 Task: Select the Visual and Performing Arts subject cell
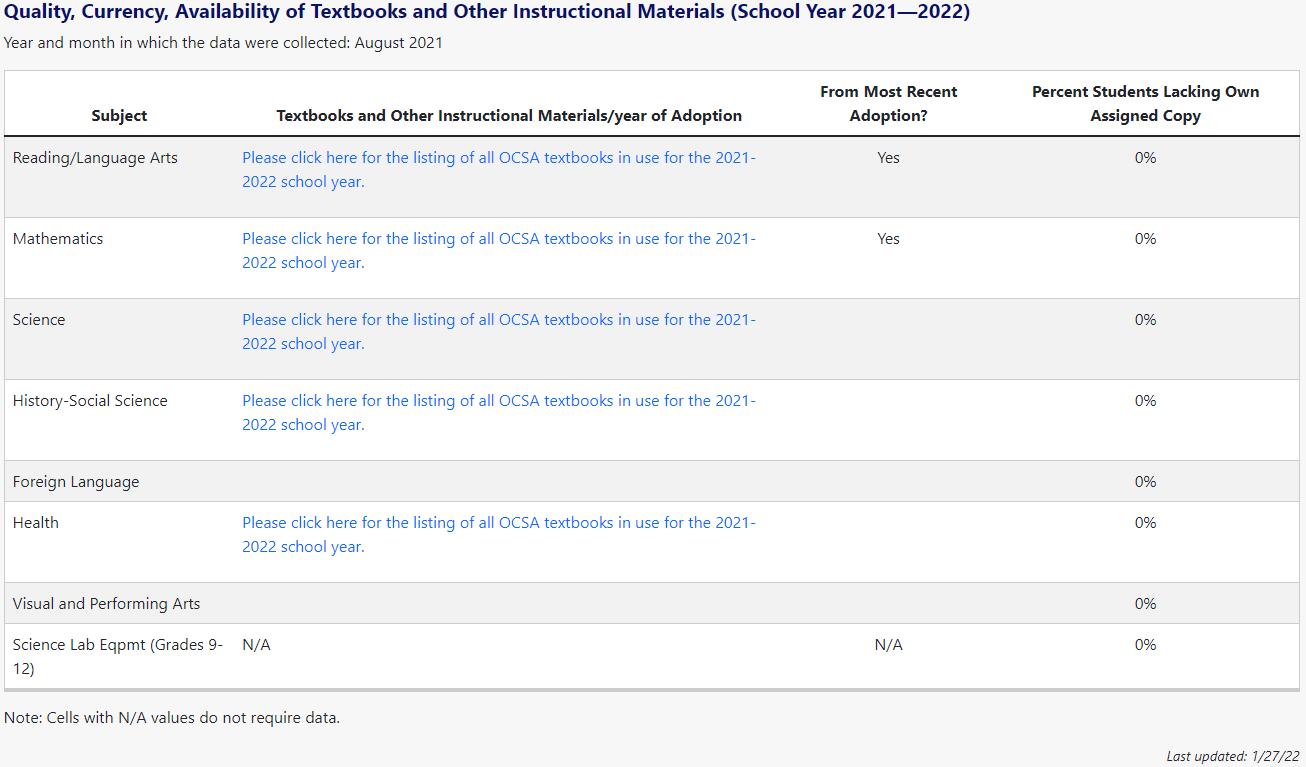(106, 604)
